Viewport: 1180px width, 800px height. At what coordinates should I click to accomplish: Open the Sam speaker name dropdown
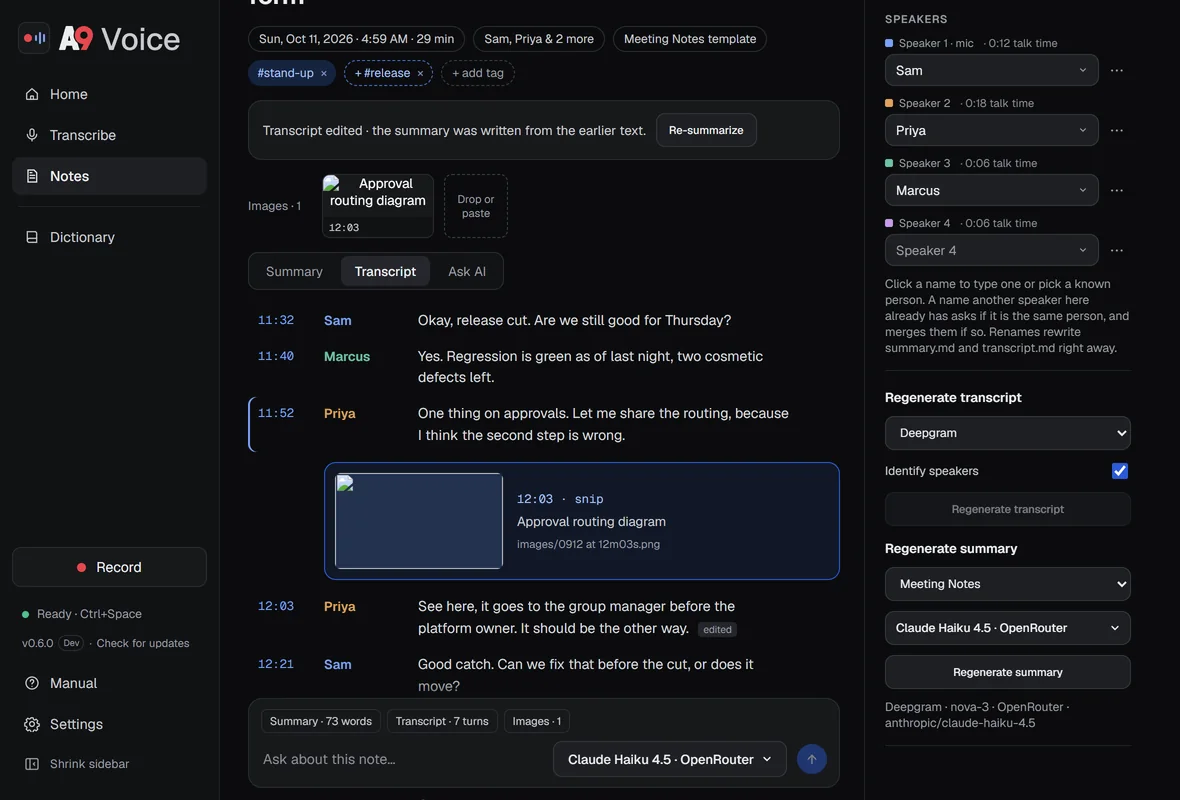[x=991, y=70]
